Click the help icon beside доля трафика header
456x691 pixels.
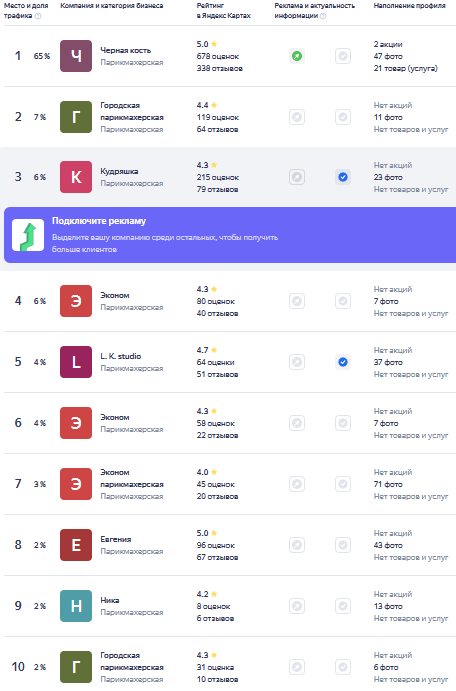tap(38, 16)
